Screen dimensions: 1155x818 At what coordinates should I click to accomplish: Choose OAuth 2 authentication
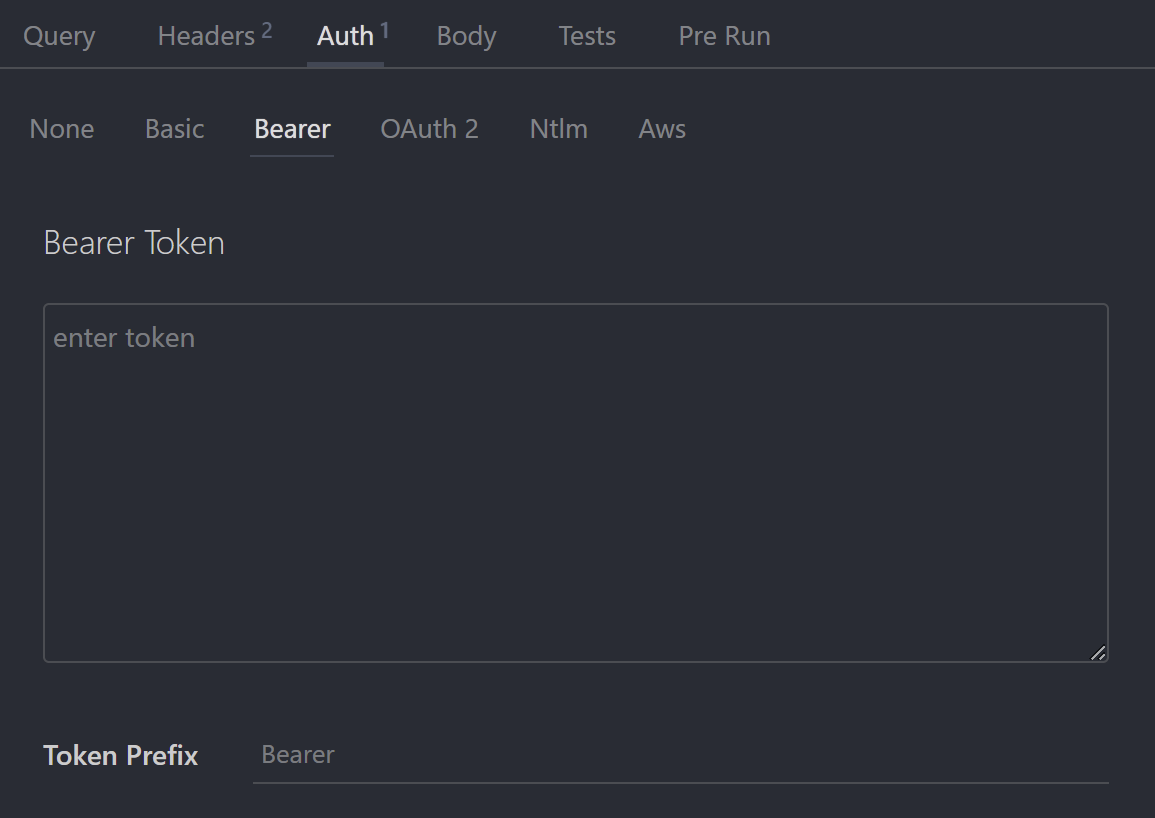coord(429,129)
